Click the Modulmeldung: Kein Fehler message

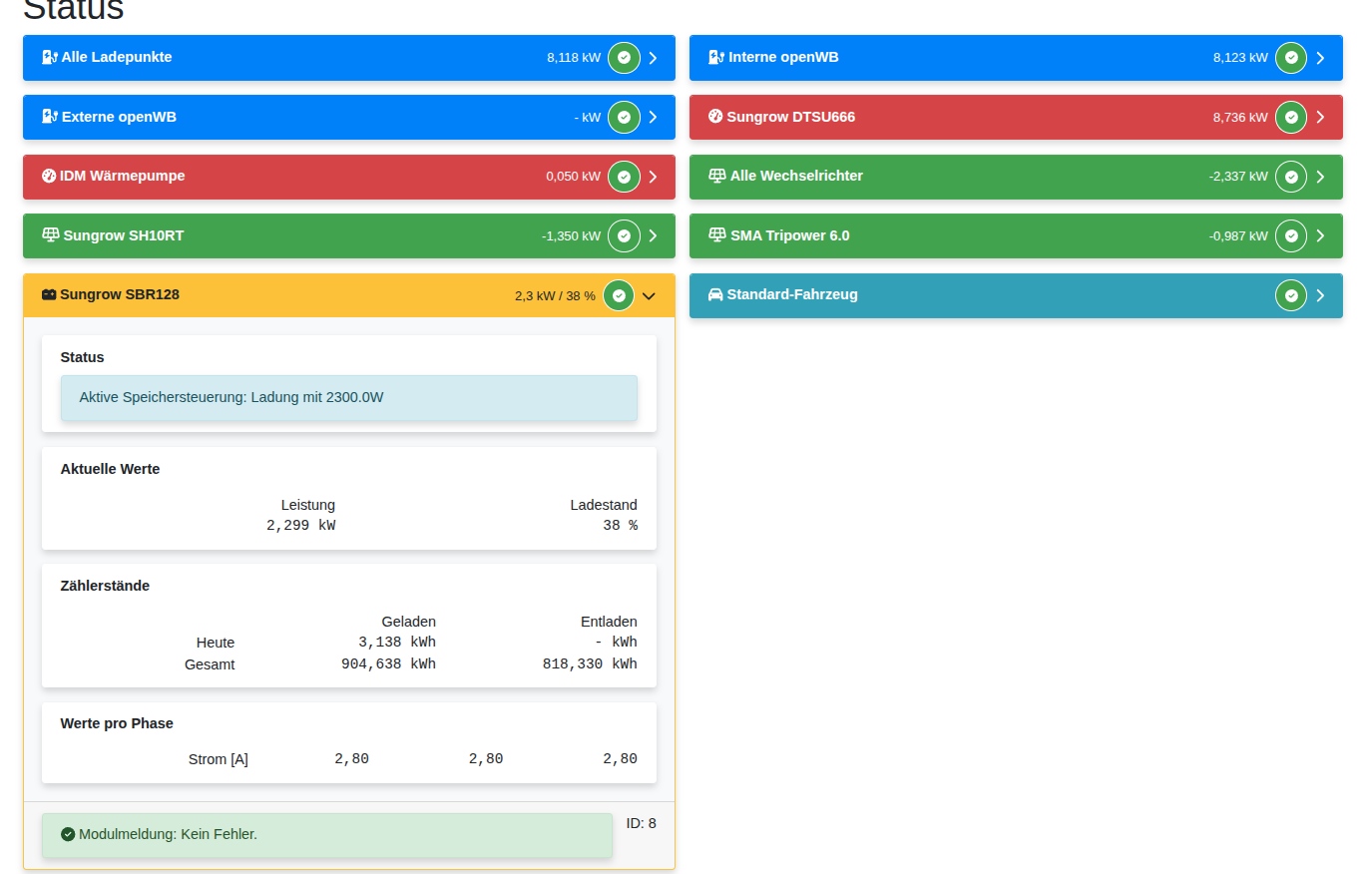click(327, 835)
